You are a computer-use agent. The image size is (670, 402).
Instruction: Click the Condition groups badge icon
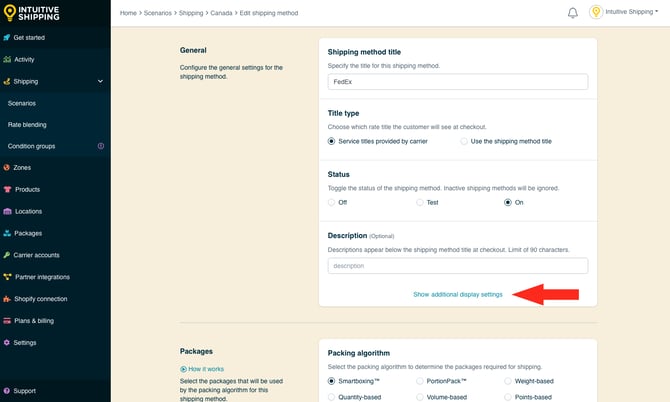101,146
